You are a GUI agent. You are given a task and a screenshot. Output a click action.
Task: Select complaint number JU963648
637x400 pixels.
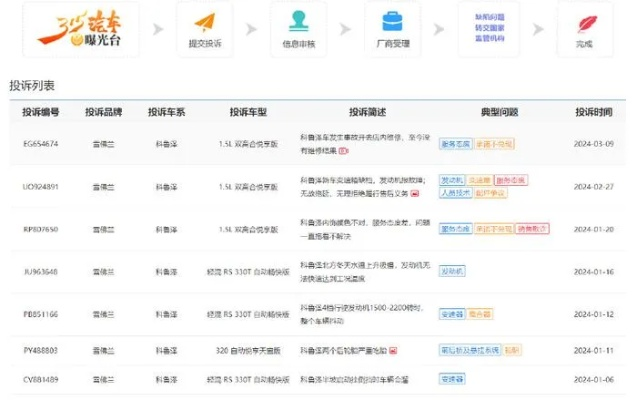click(x=41, y=272)
